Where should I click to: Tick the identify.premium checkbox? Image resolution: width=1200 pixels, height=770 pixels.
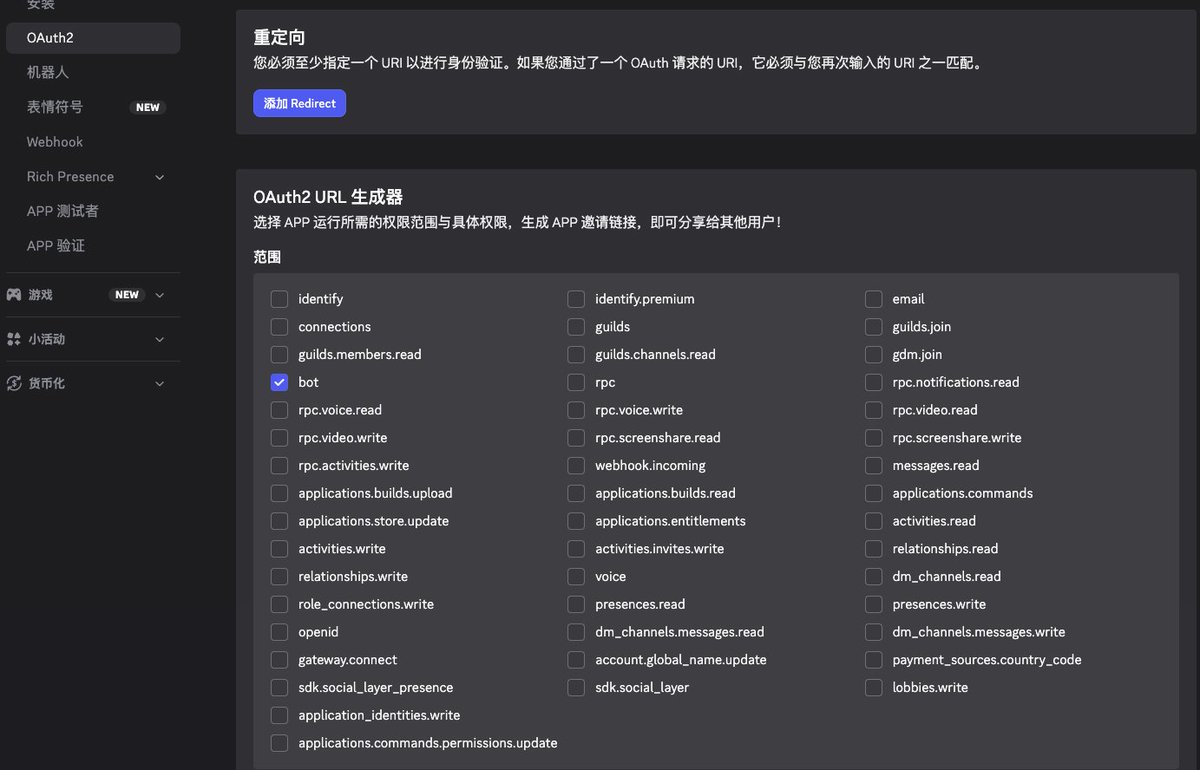(x=576, y=299)
